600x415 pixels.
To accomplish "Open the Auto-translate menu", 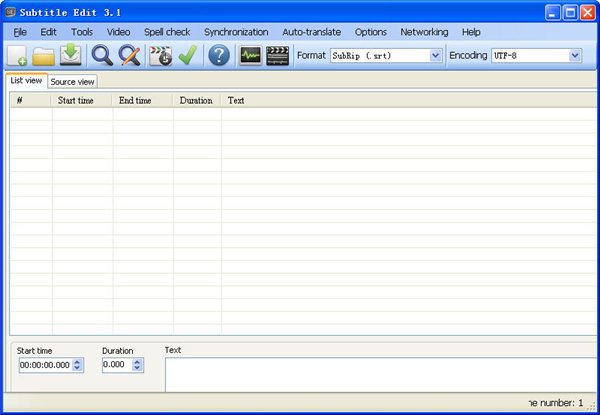I will point(311,32).
